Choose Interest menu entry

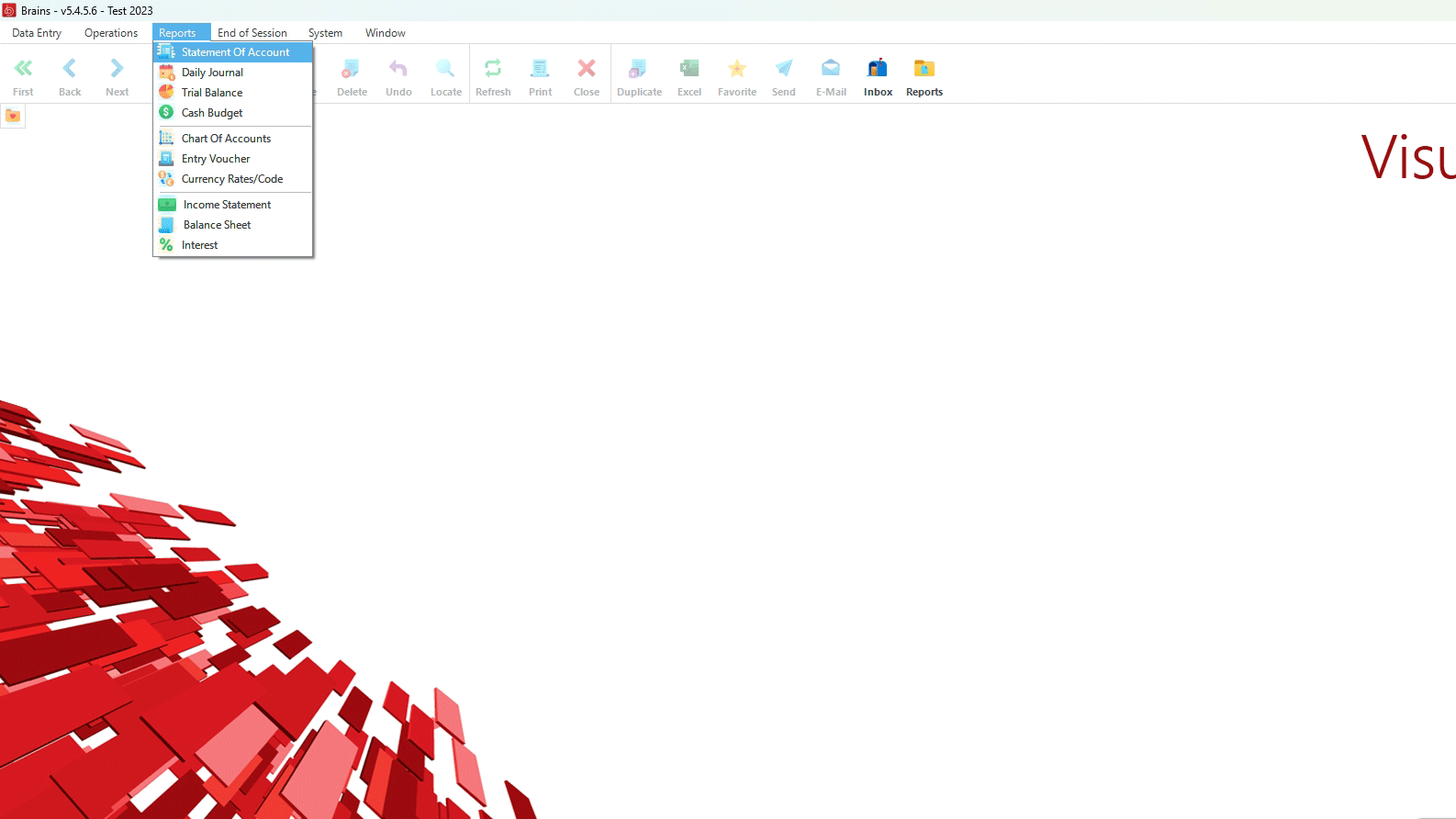233,245
